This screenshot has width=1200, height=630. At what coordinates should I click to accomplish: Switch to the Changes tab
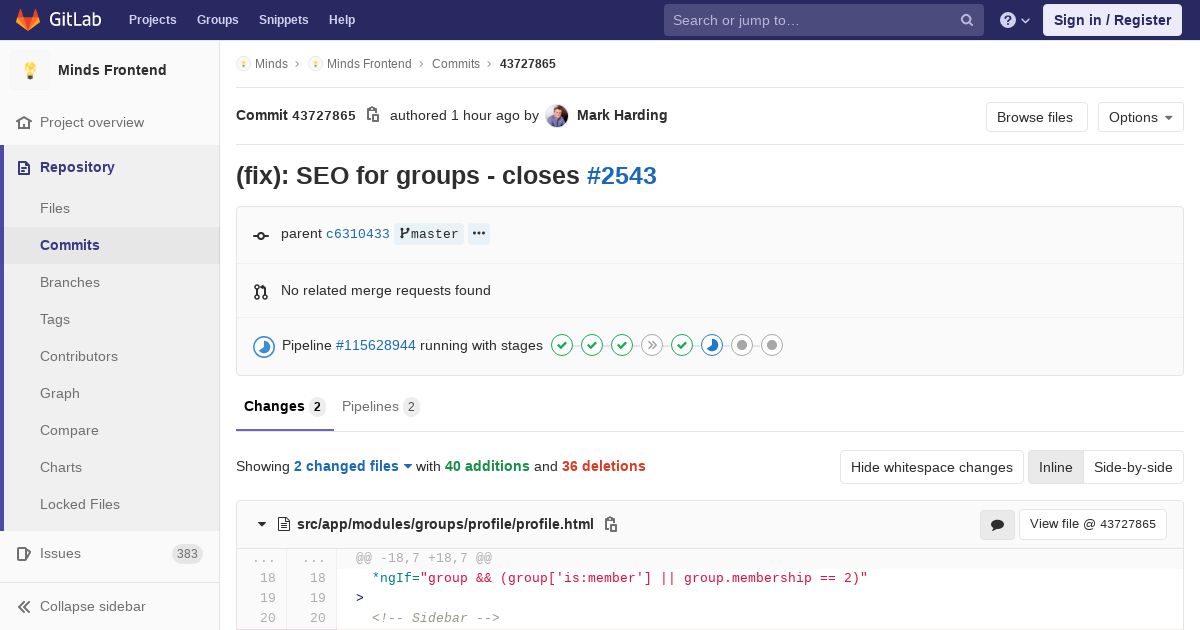click(x=285, y=406)
